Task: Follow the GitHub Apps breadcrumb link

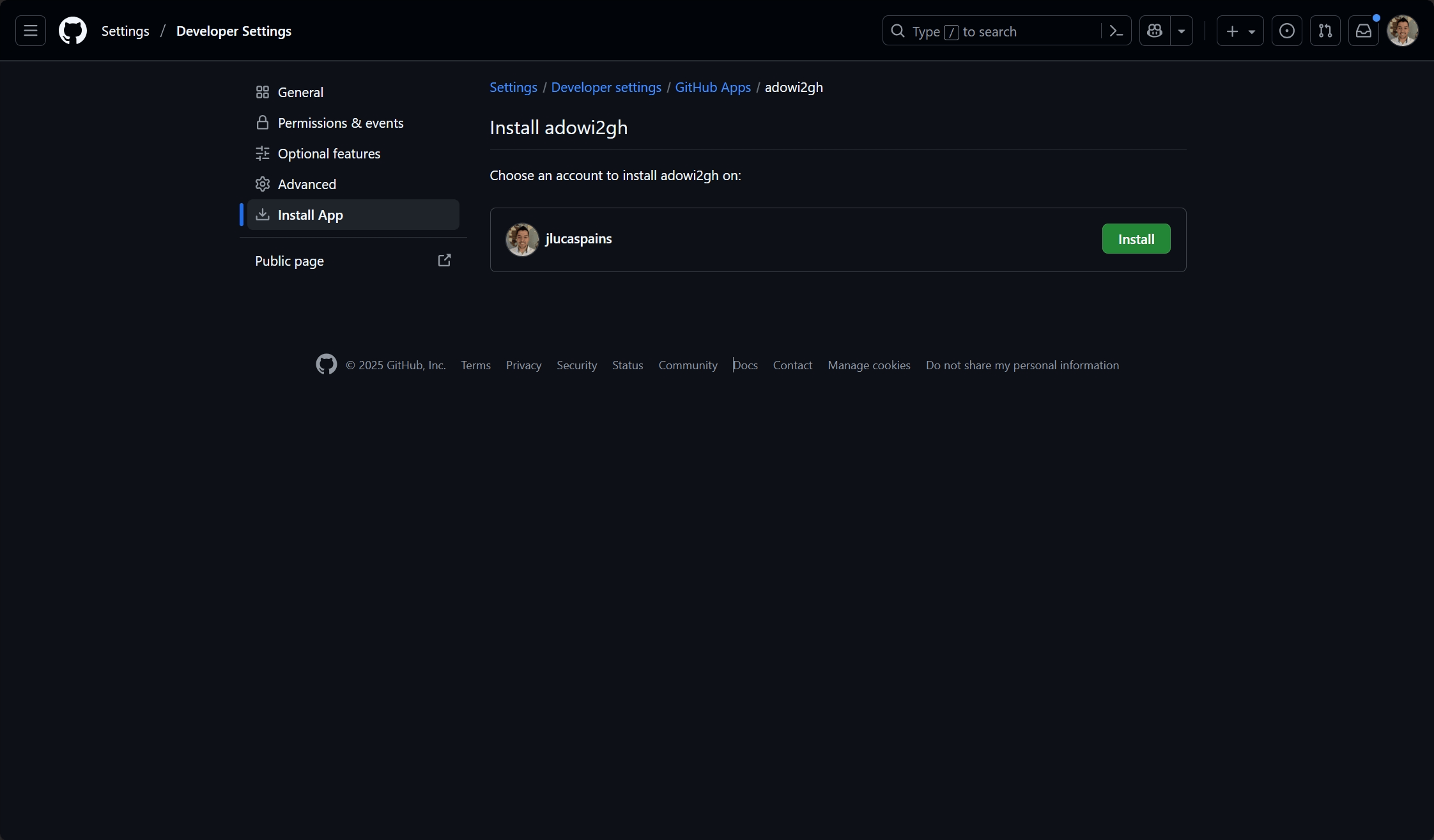Action: pyautogui.click(x=713, y=88)
